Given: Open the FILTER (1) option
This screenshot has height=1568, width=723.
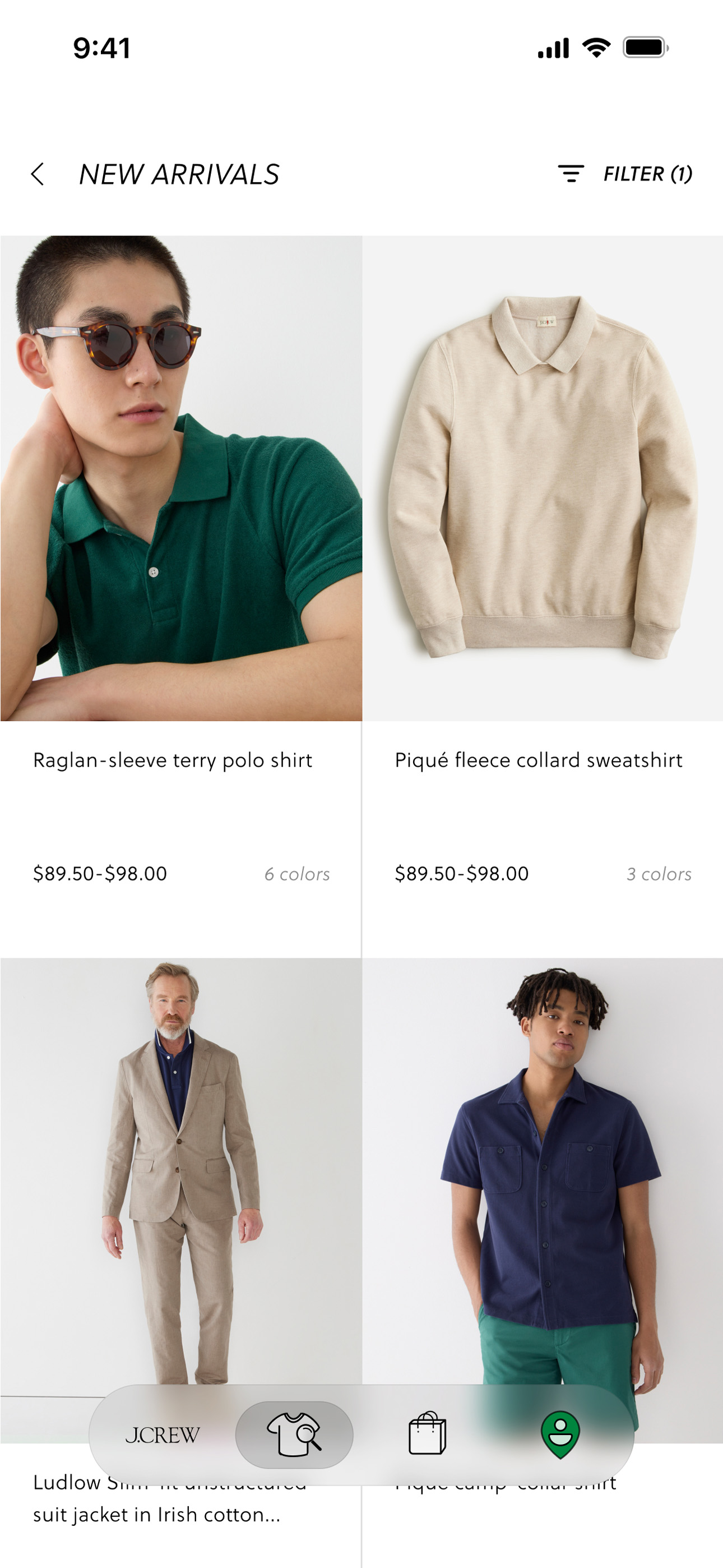Looking at the screenshot, I should click(647, 174).
